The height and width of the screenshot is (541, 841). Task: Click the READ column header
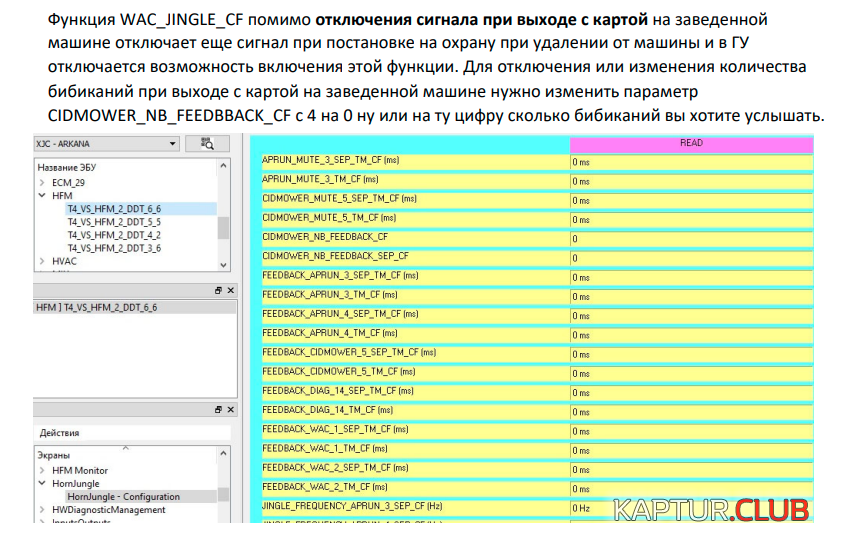pyautogui.click(x=690, y=144)
